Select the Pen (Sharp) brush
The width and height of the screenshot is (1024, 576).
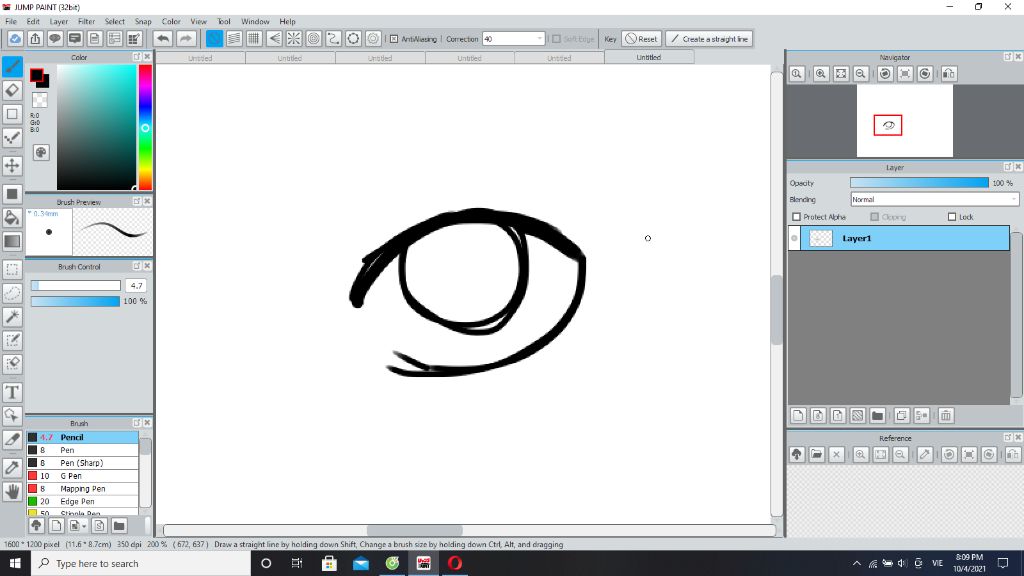[82, 463]
